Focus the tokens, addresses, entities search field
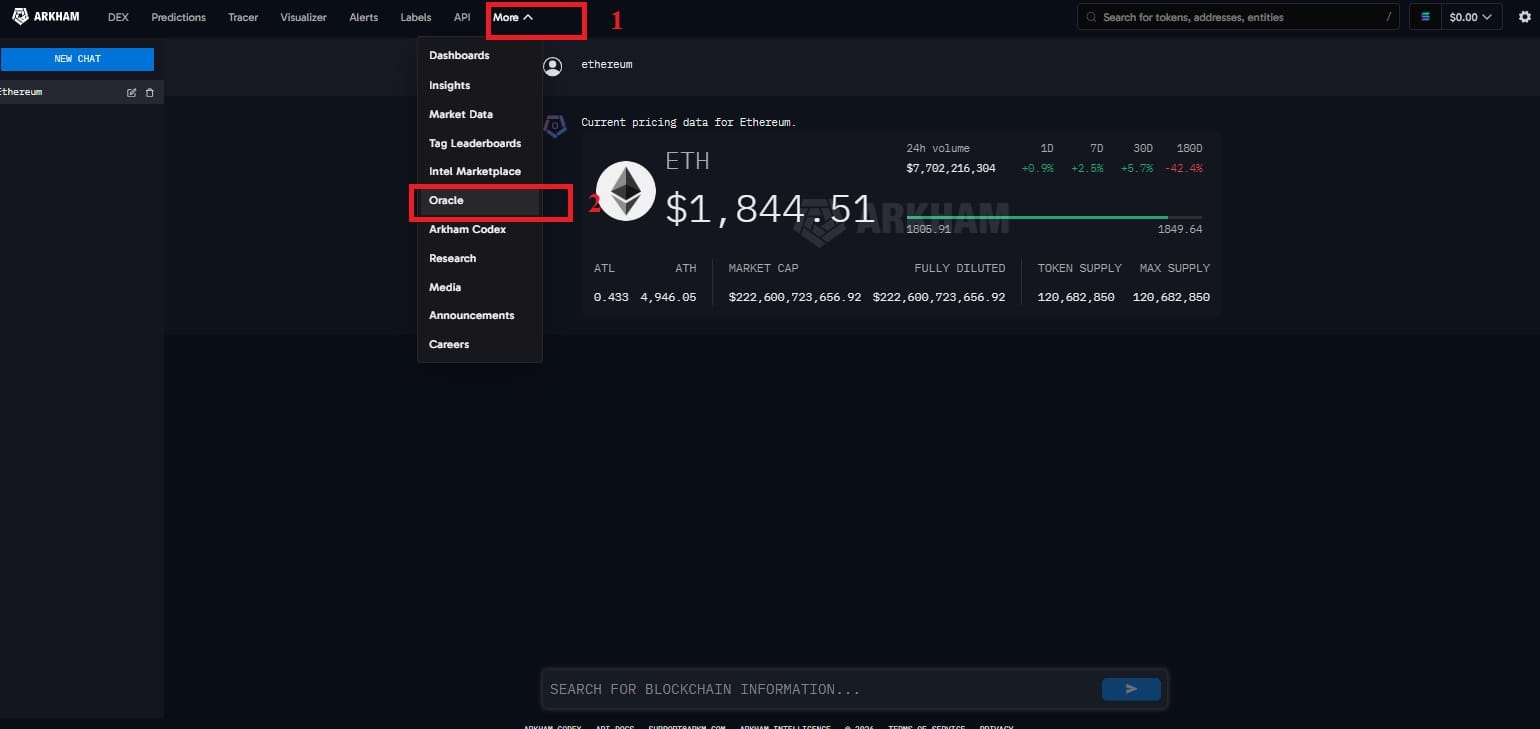This screenshot has width=1540, height=729. click(1238, 17)
